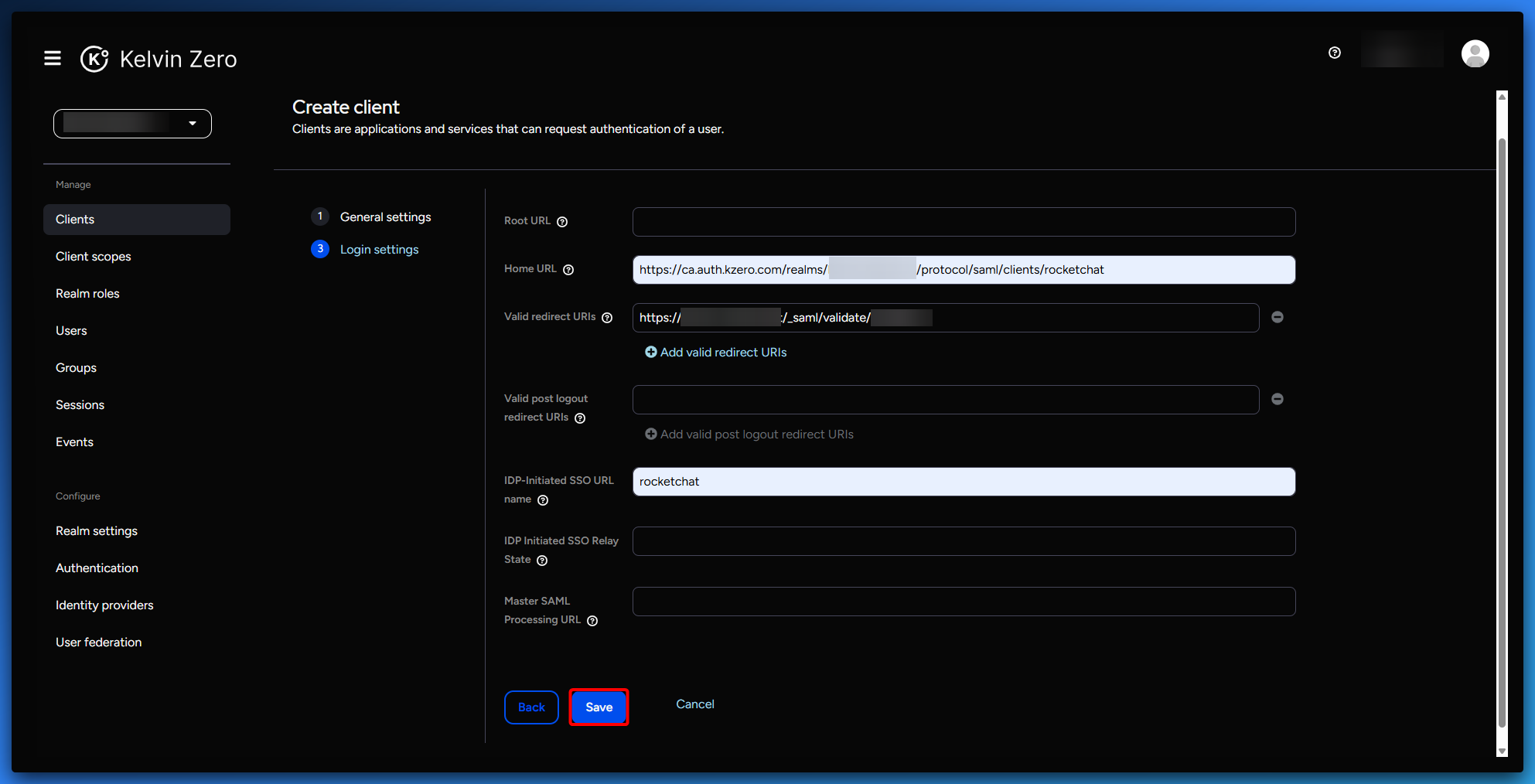Cancel client creation
This screenshot has width=1535, height=784.
click(695, 704)
